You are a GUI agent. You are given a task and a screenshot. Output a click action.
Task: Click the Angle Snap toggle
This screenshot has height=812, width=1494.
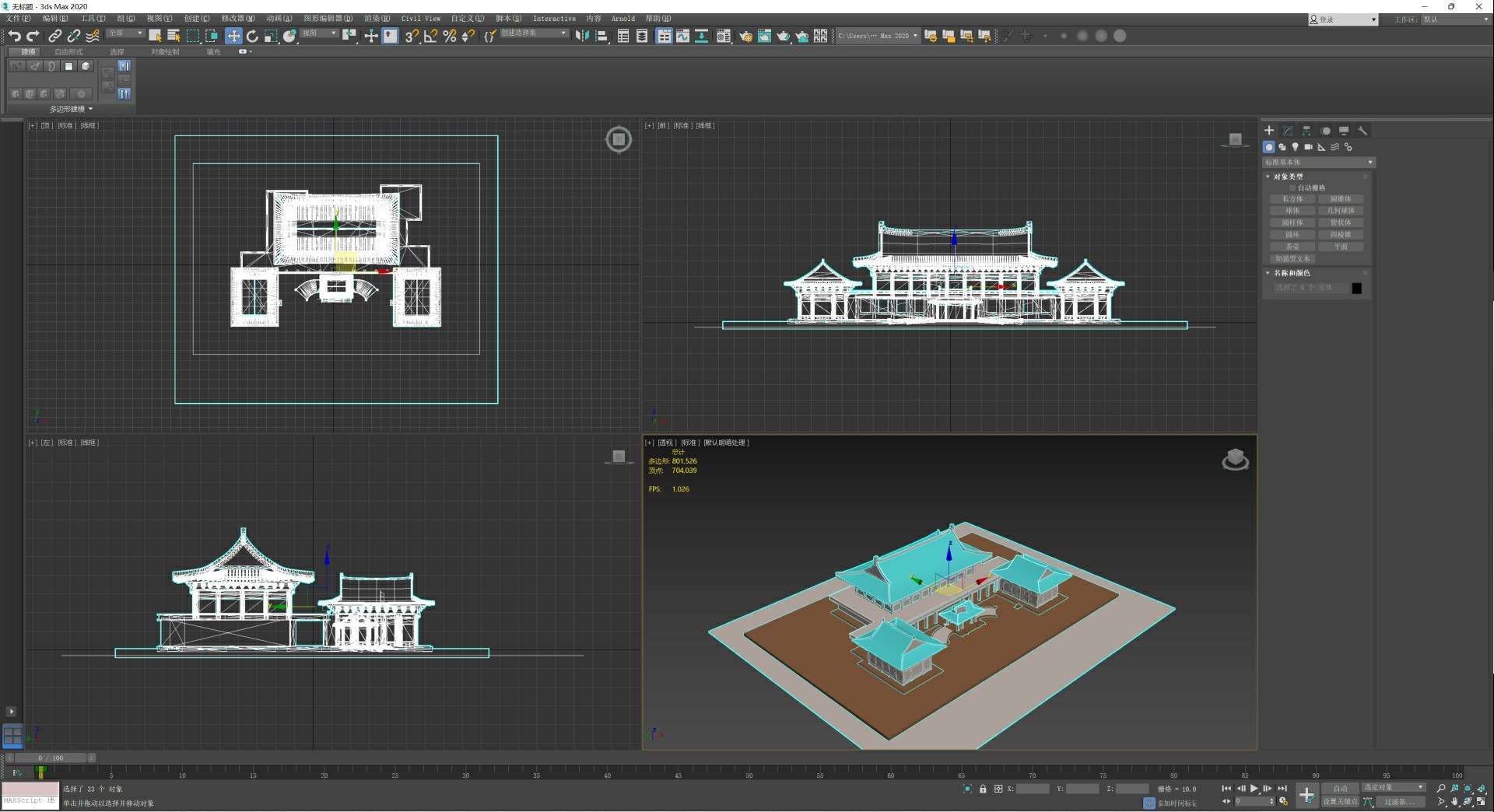click(x=430, y=36)
